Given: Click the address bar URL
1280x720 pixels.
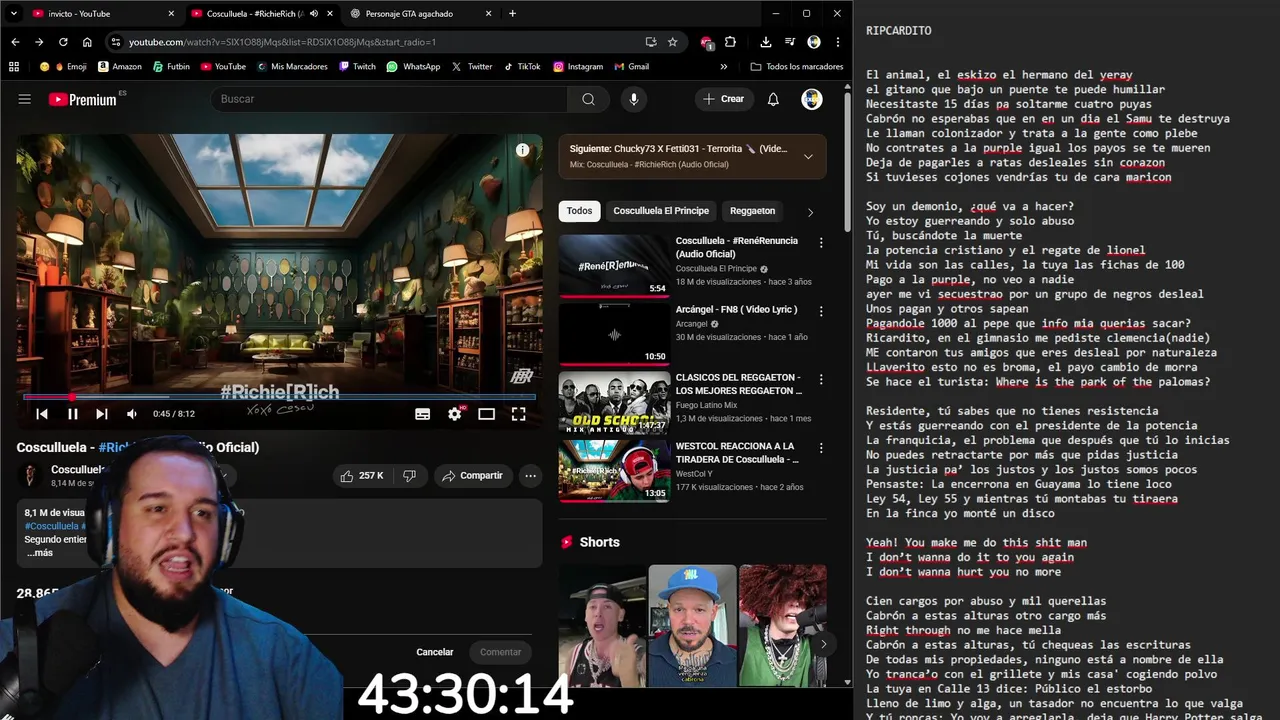Looking at the screenshot, I should tap(282, 42).
